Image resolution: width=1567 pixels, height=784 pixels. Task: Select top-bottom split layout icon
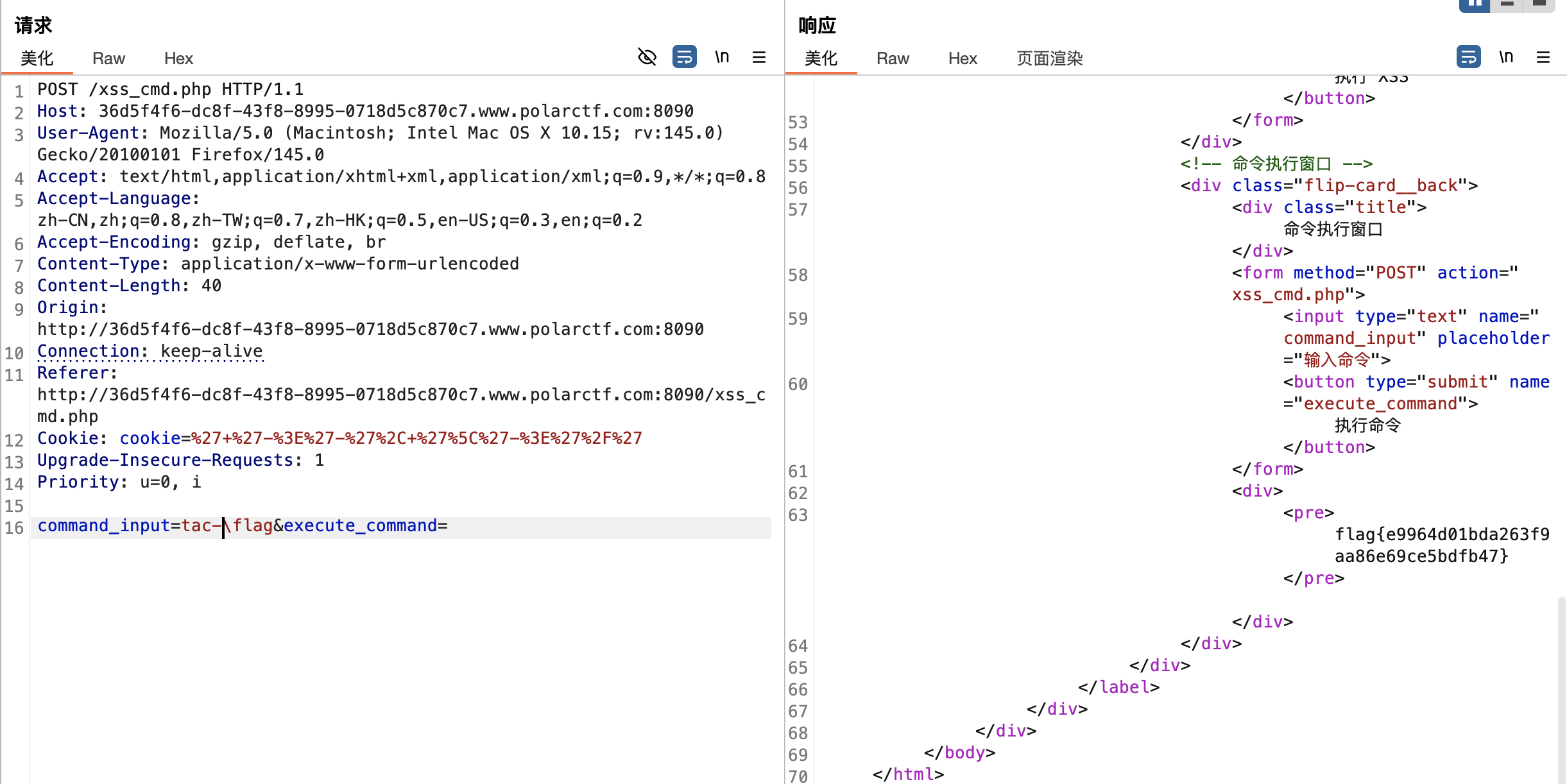click(1507, 4)
